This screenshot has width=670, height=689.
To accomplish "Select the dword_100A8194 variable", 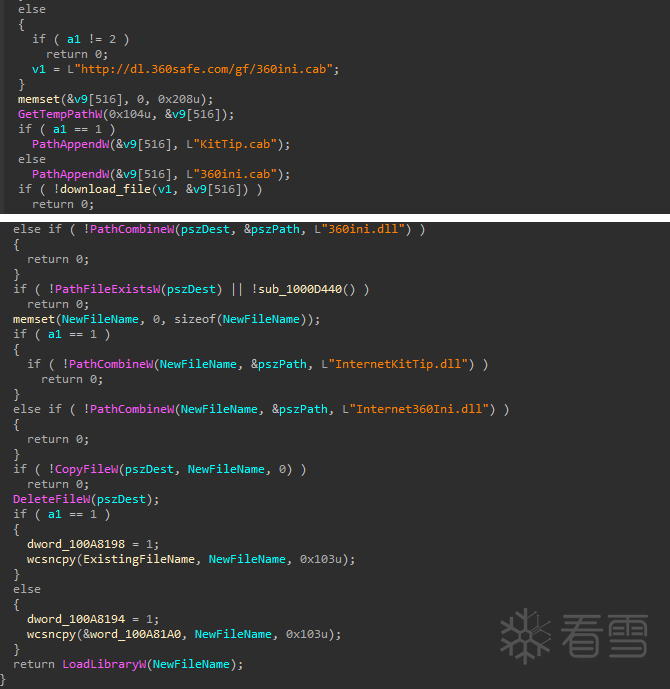I will pyautogui.click(x=76, y=619).
